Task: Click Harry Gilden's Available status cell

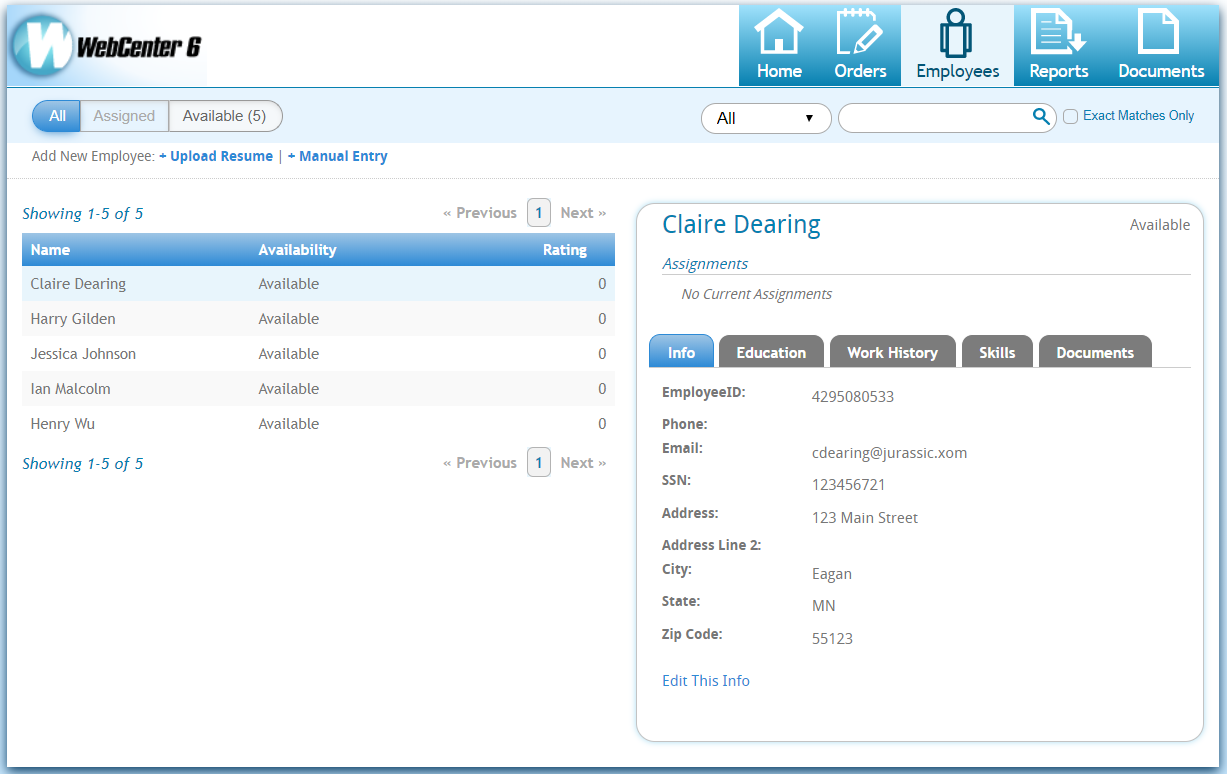Action: click(289, 319)
